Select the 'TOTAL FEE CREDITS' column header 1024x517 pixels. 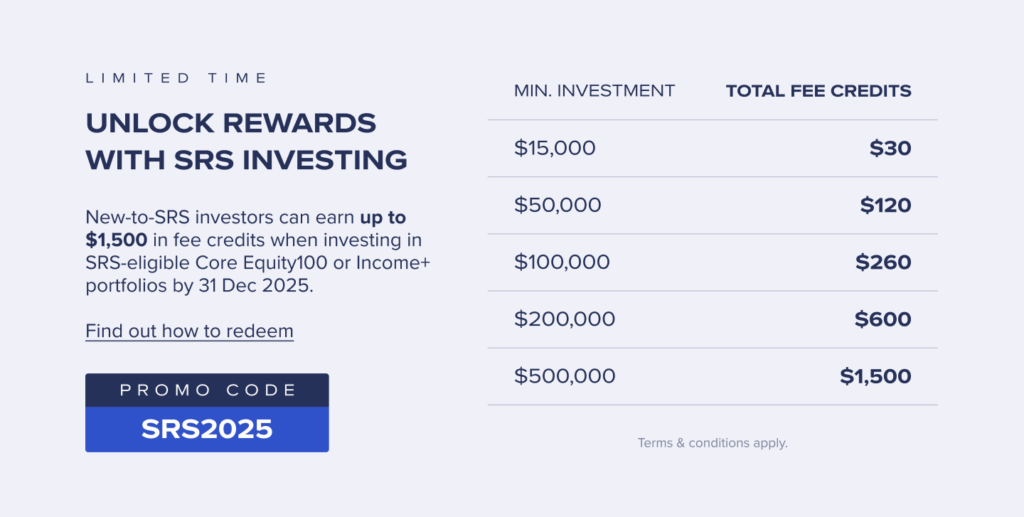[x=818, y=91]
